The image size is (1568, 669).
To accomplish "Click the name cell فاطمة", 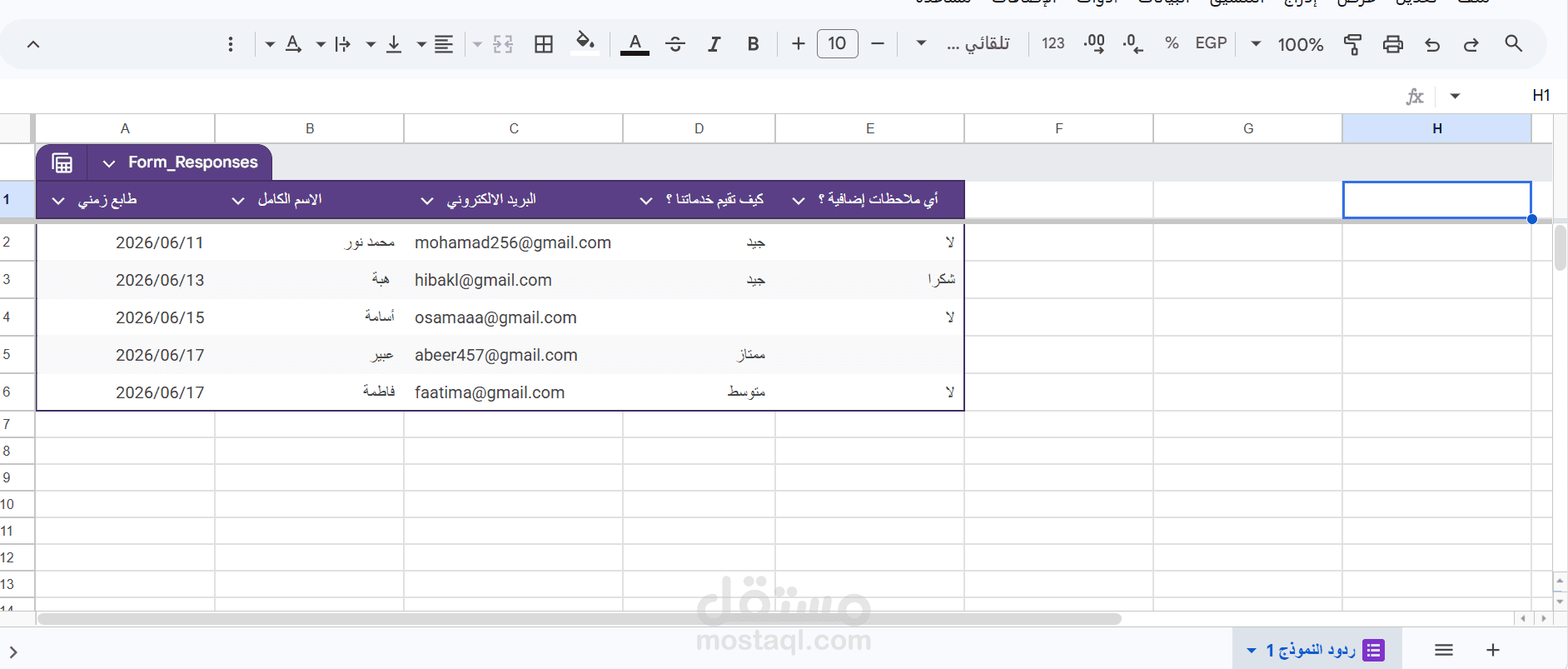I will [x=310, y=392].
